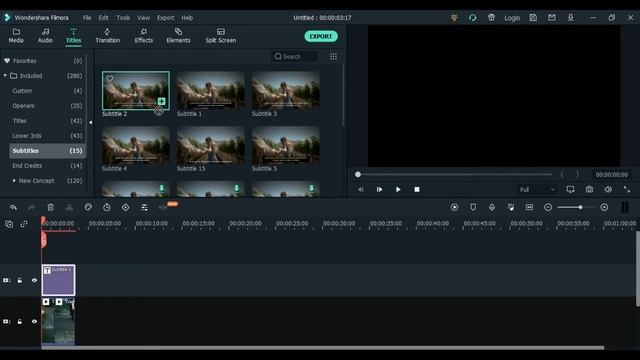Click the download icon in title bar

point(571,18)
